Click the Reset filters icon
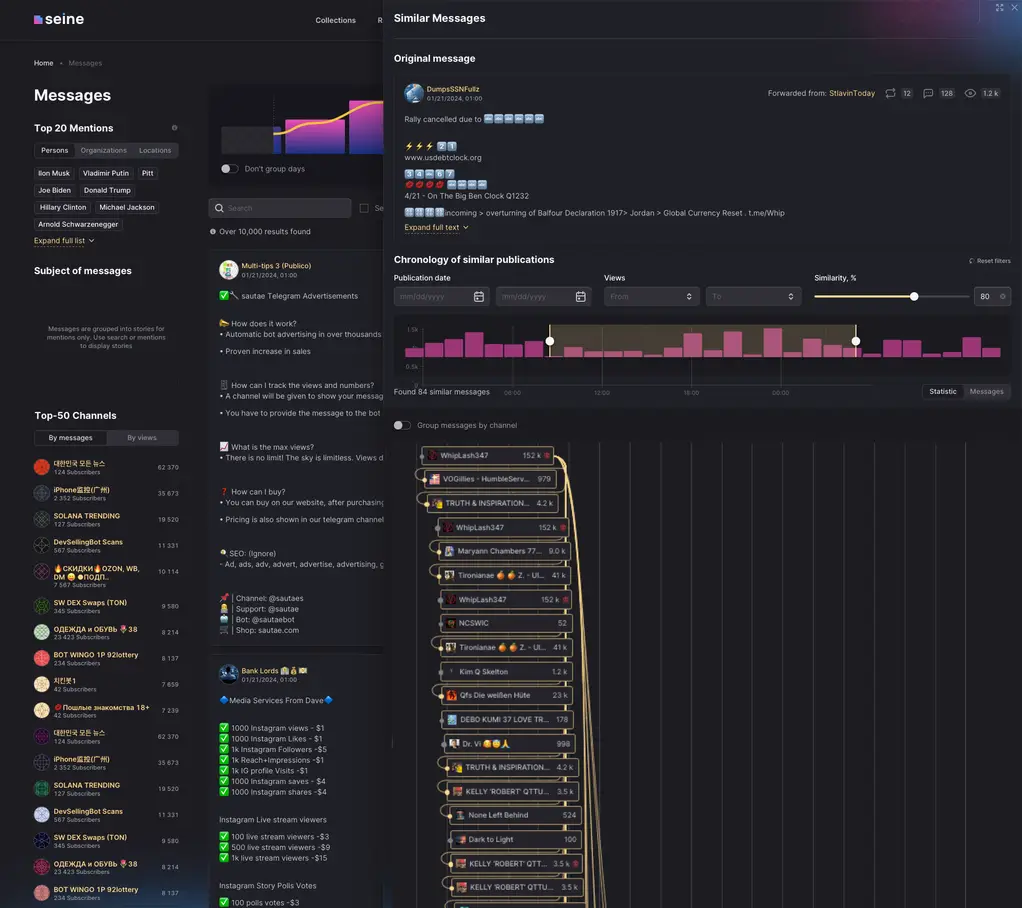The height and width of the screenshot is (908, 1022). 972,261
